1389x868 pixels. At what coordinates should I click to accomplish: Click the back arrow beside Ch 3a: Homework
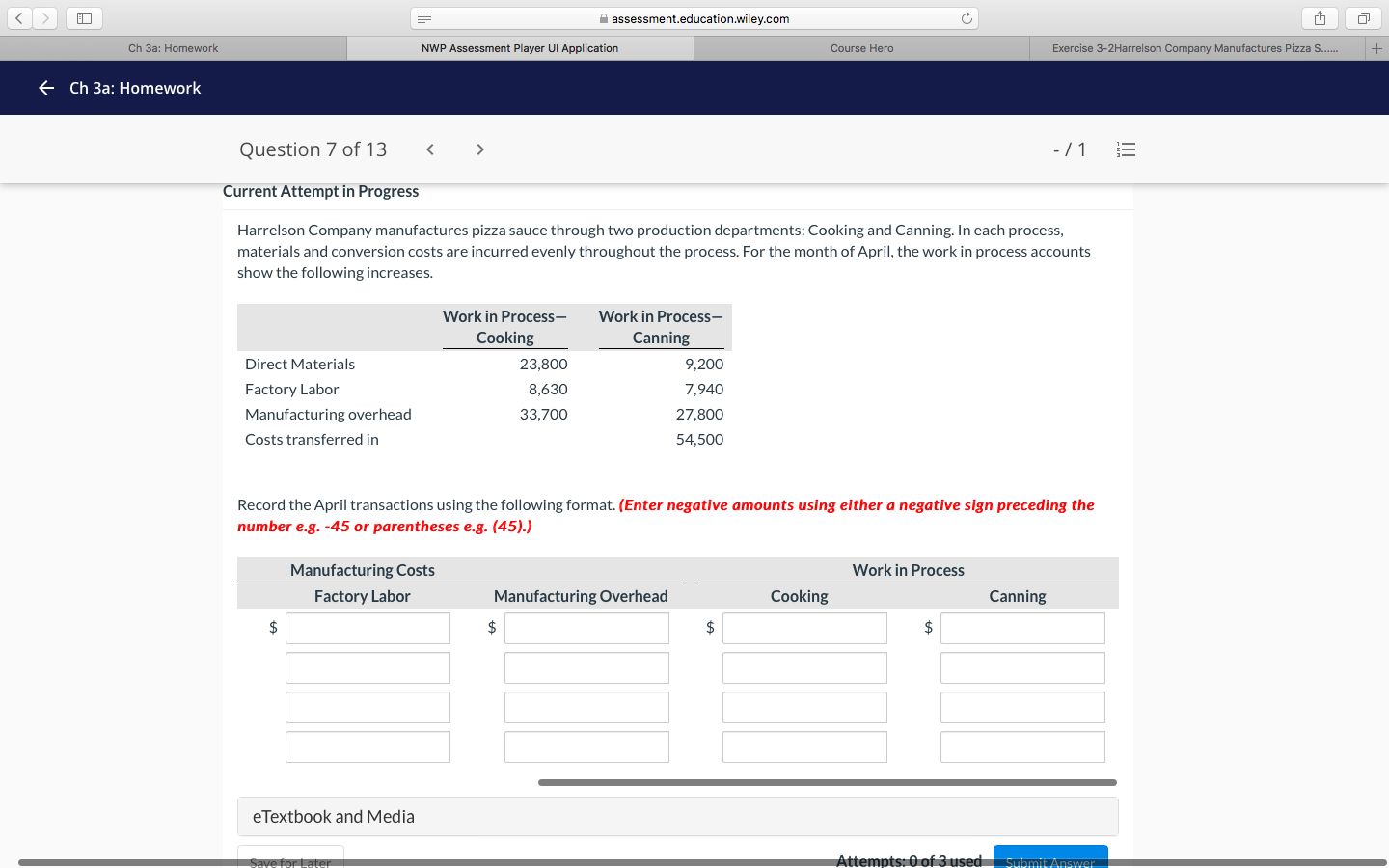pos(45,88)
